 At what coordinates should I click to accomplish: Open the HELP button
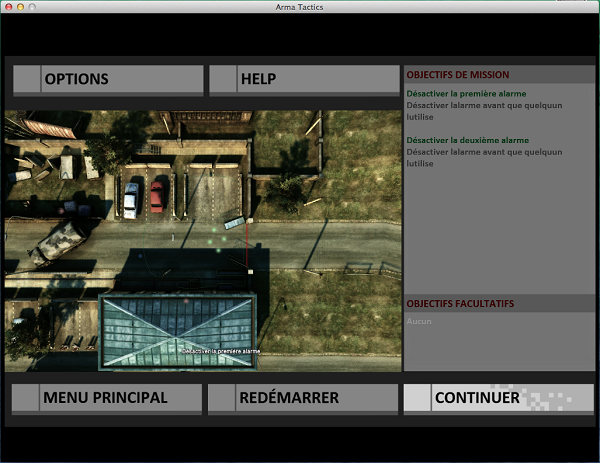point(304,79)
